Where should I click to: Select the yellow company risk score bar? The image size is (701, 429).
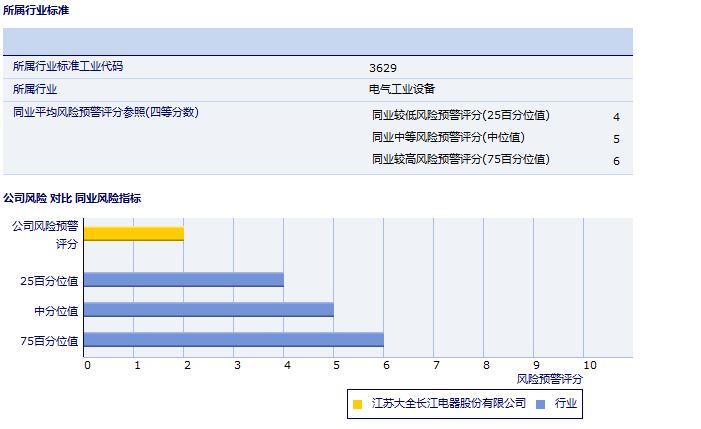(134, 234)
